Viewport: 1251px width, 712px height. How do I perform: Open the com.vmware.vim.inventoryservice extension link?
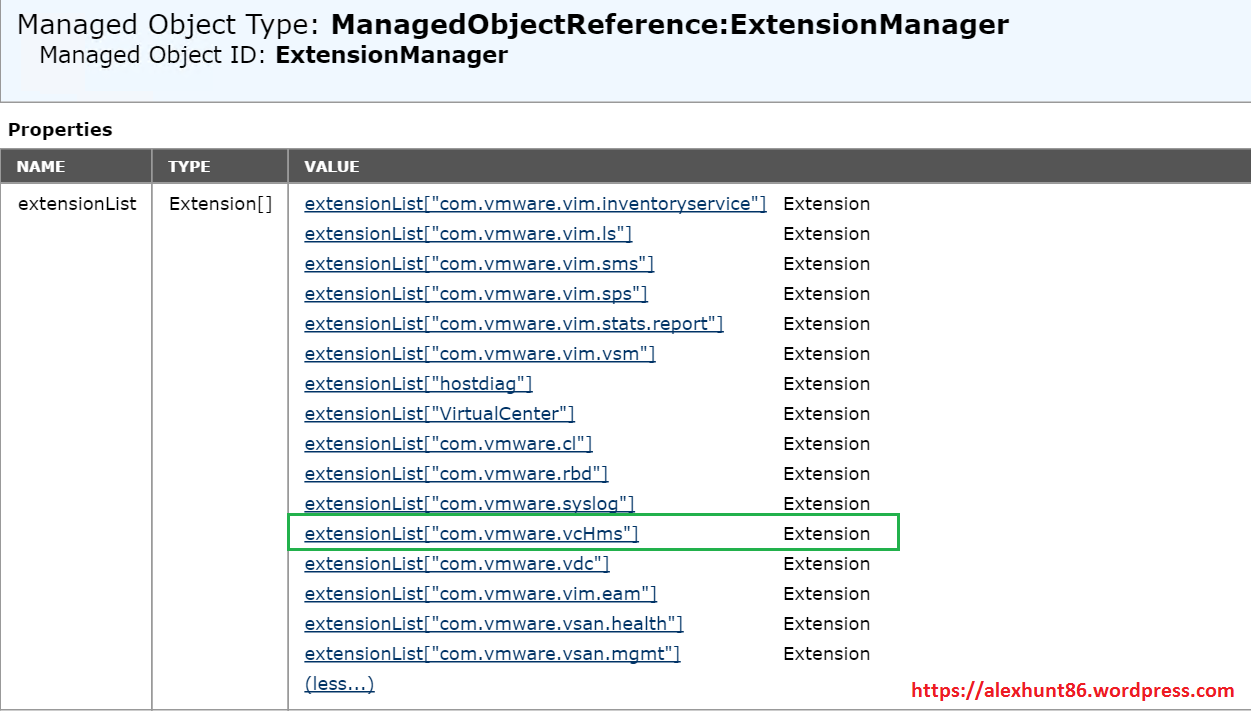click(535, 204)
